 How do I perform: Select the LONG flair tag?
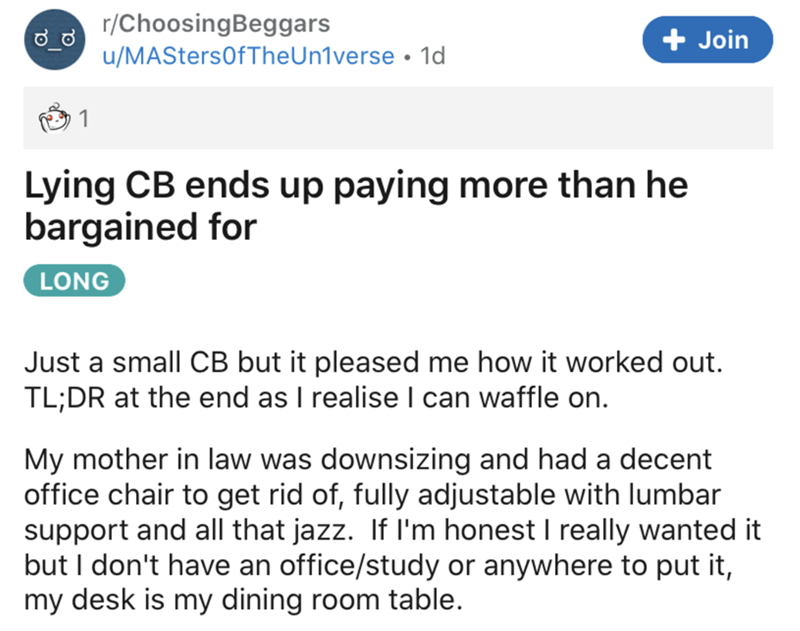point(74,282)
